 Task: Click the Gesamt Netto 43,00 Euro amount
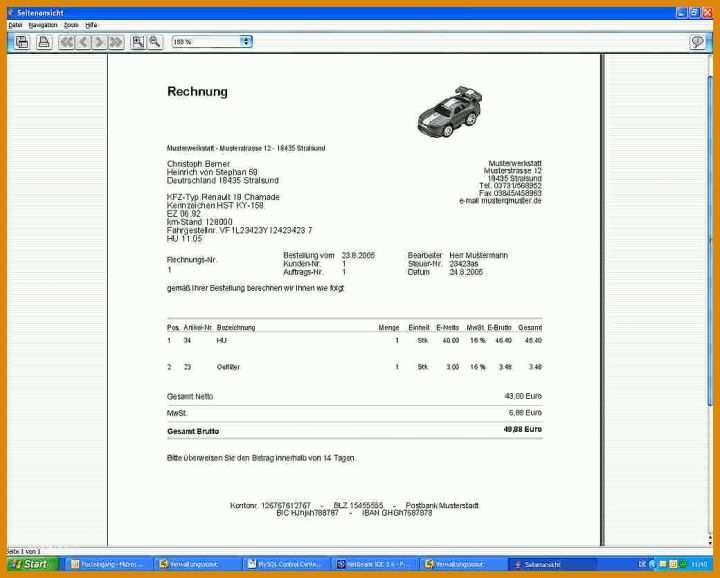(x=523, y=396)
